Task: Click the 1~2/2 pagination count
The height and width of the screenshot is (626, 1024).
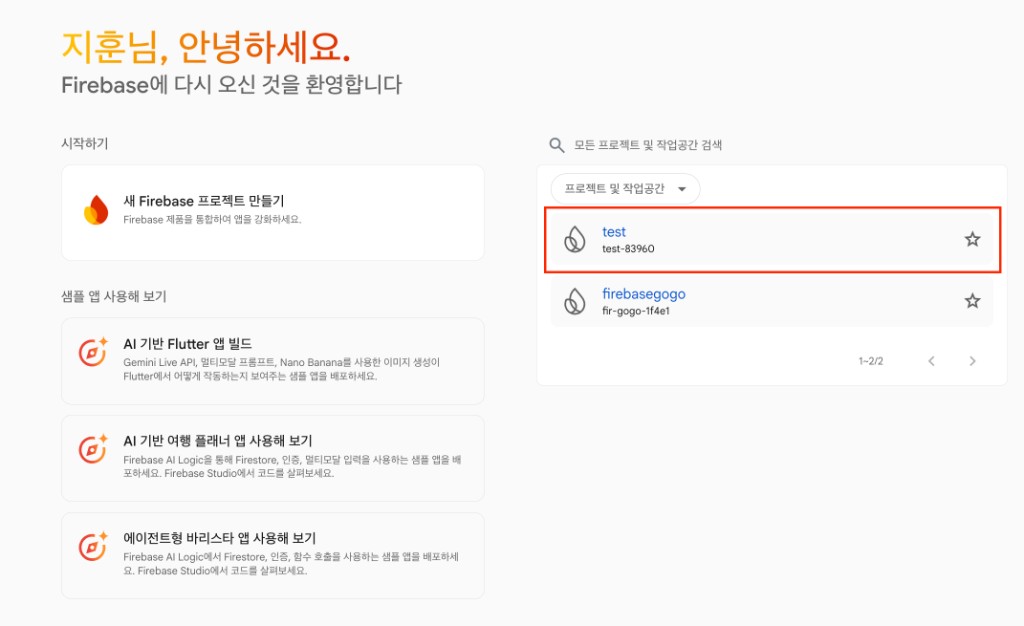Action: [x=871, y=361]
